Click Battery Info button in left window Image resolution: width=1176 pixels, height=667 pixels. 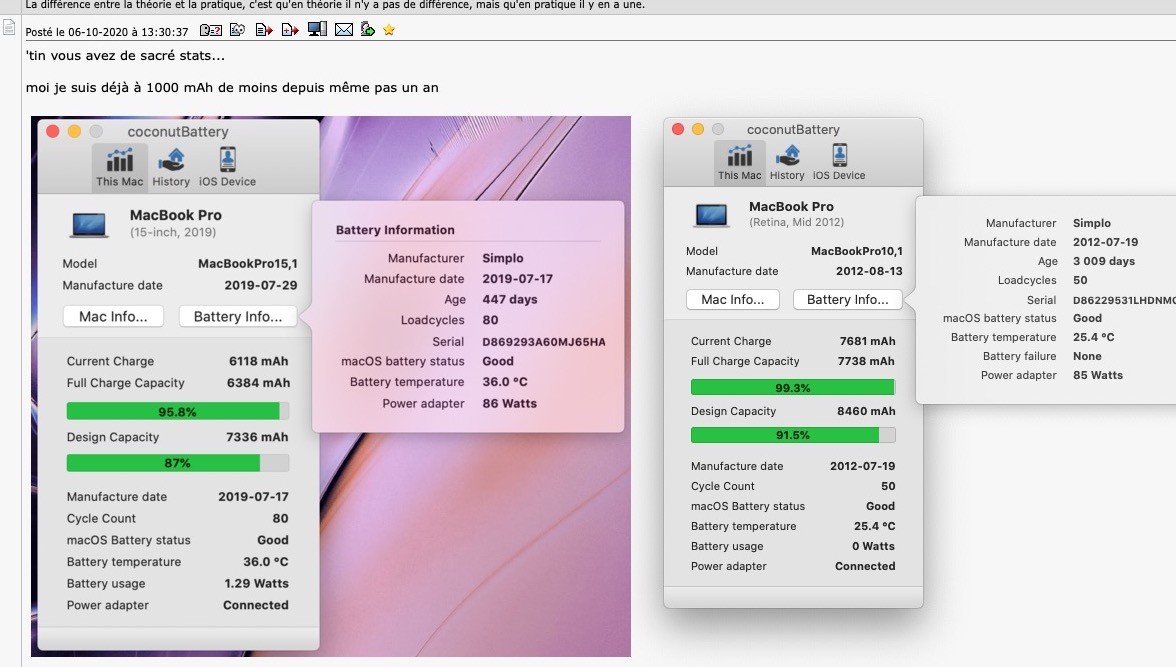[x=238, y=316]
